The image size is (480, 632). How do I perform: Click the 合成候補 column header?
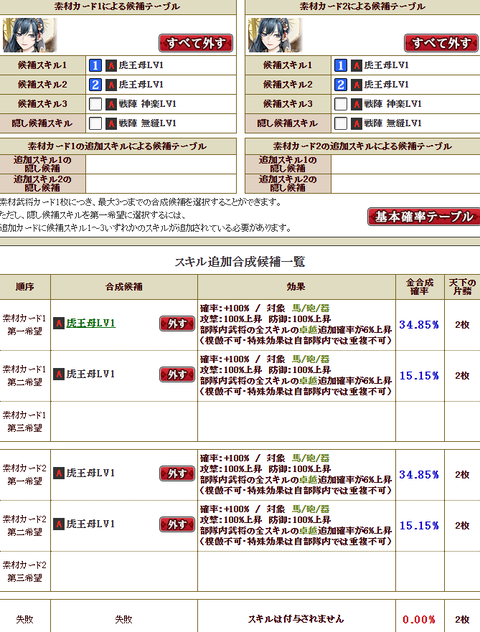[x=124, y=287]
